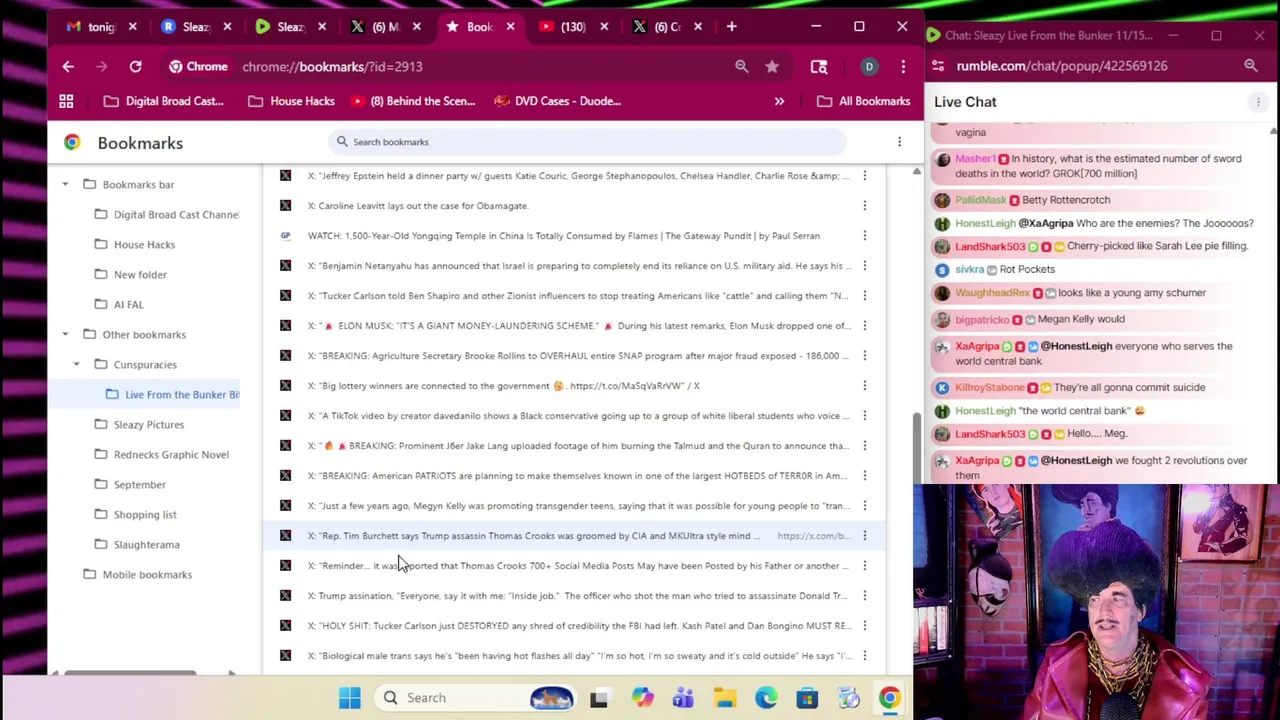Screen dimensions: 1280x720
Task: Click zoom icon in Rumble chat address bar
Action: coord(1251,66)
